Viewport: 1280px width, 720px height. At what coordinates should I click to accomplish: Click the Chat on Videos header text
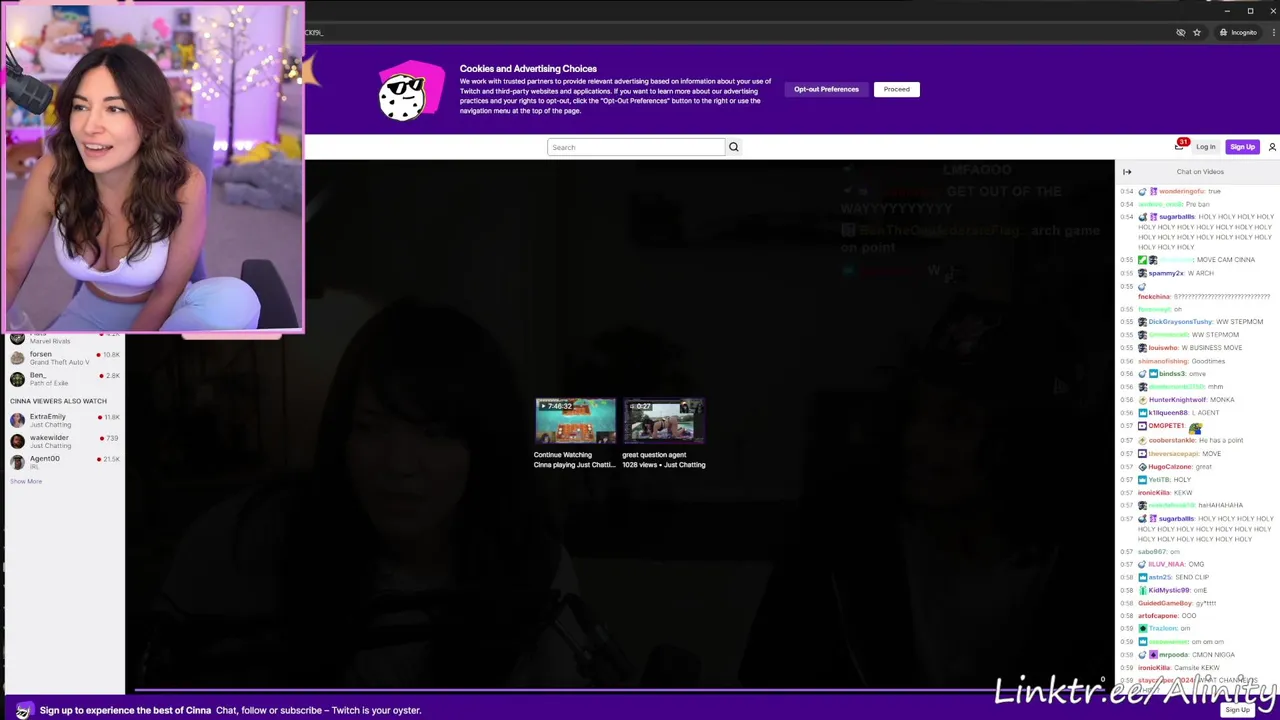click(1199, 172)
